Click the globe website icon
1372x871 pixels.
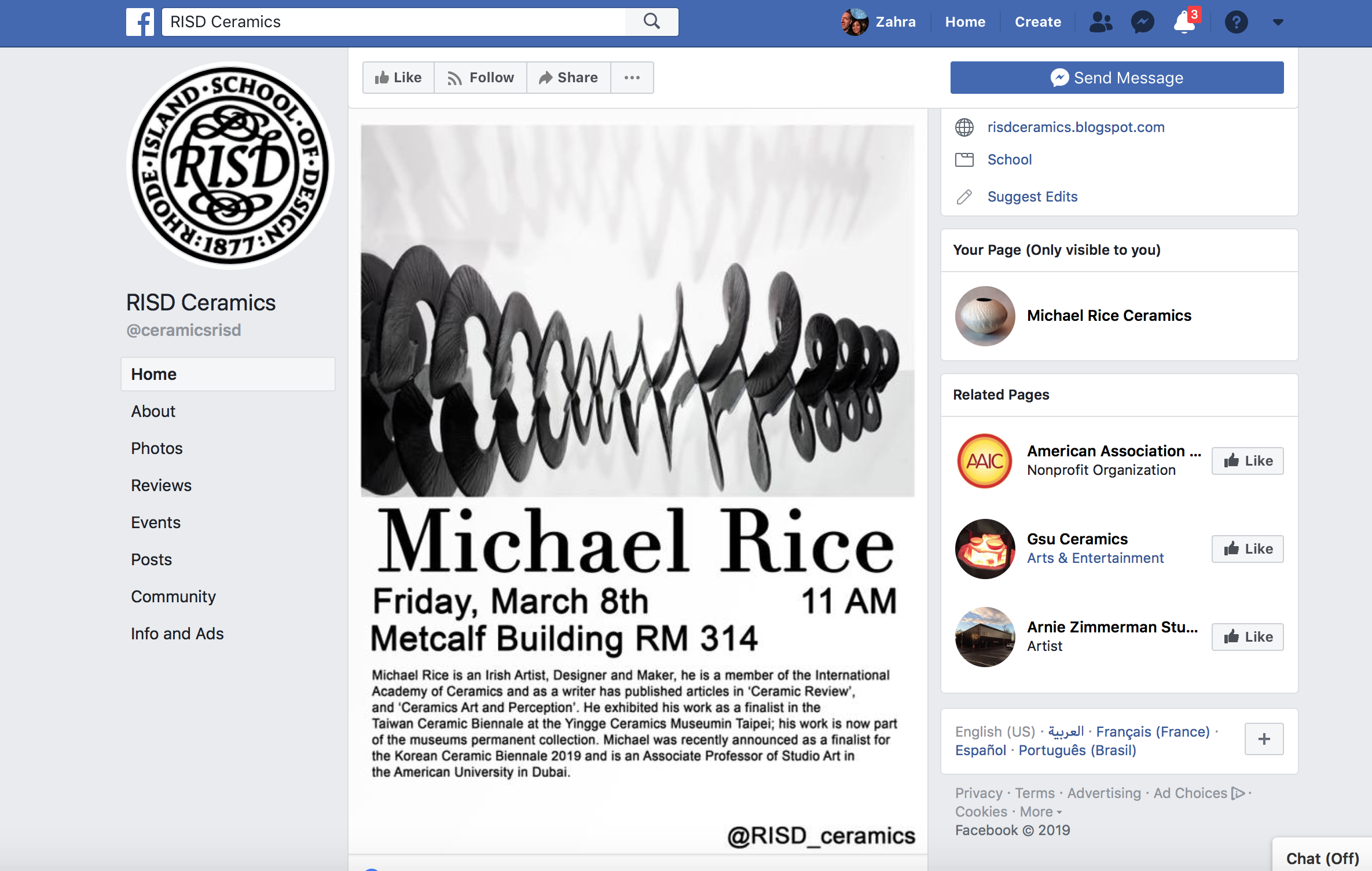pos(964,127)
